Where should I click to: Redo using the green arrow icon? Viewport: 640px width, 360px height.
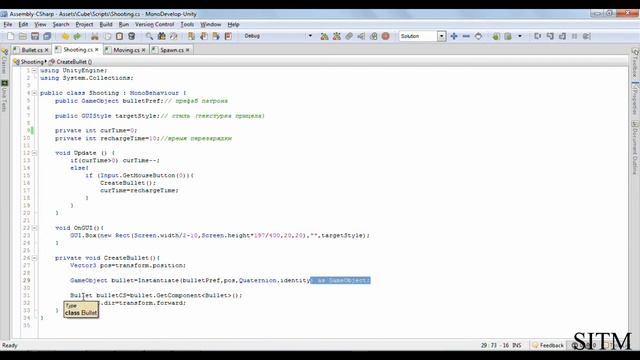tap(77, 36)
